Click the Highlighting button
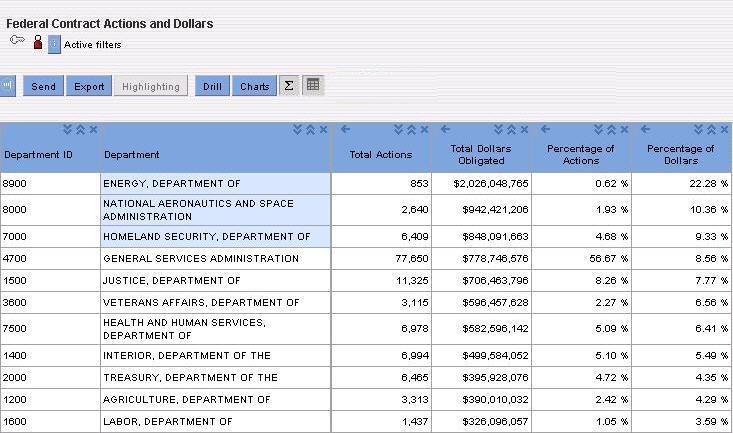This screenshot has height=433, width=733. pos(151,86)
